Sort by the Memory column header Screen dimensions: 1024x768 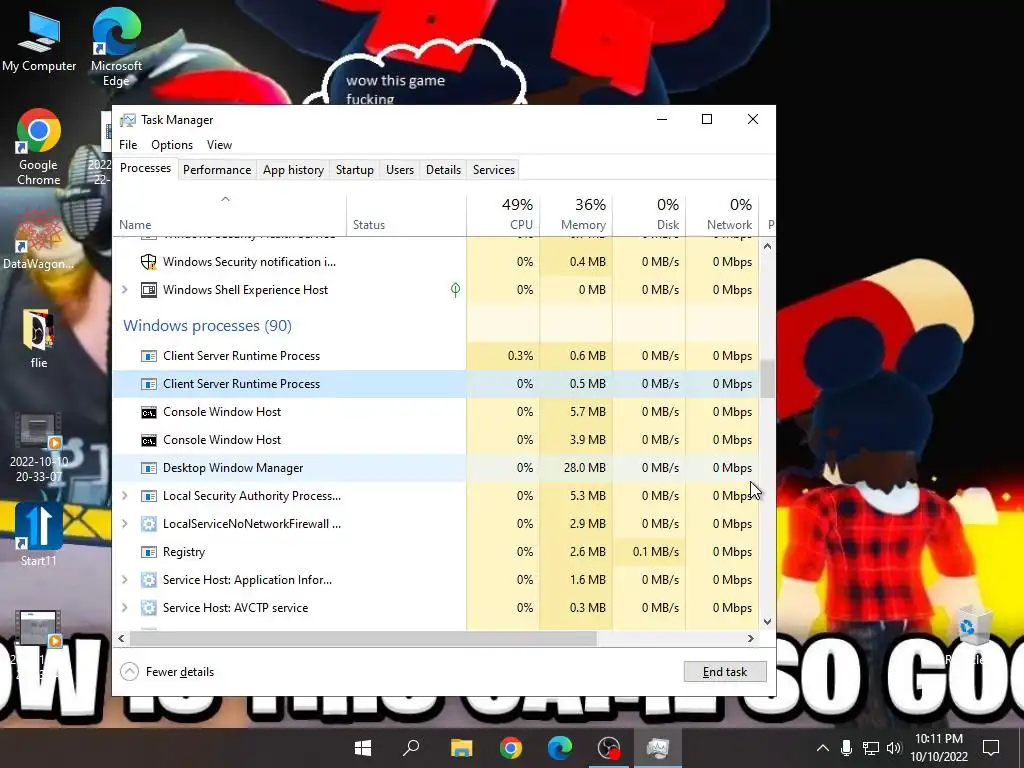point(577,215)
